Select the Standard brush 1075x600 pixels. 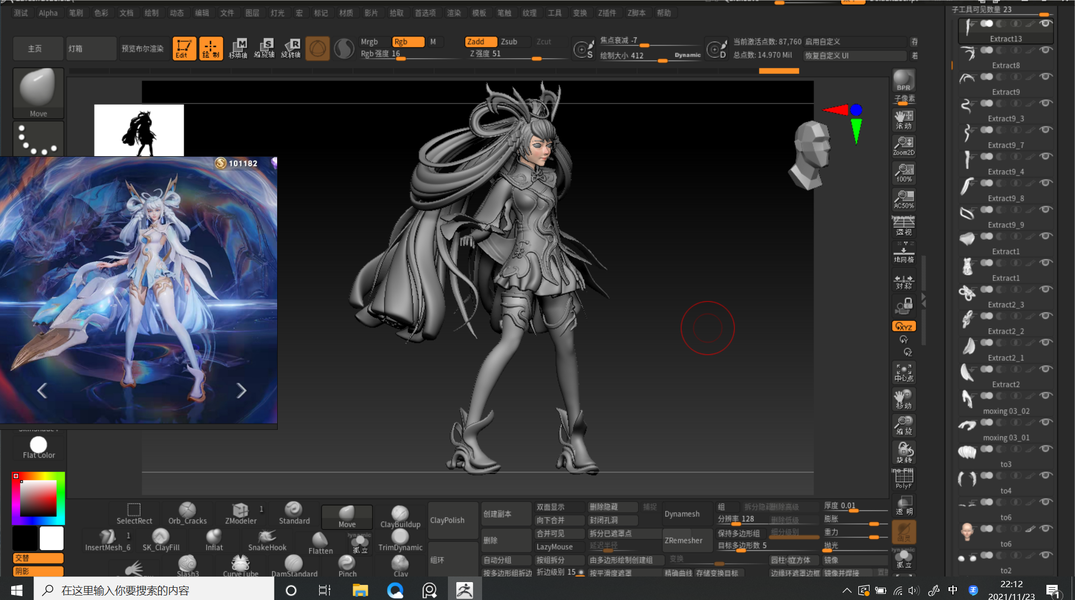[x=294, y=514]
